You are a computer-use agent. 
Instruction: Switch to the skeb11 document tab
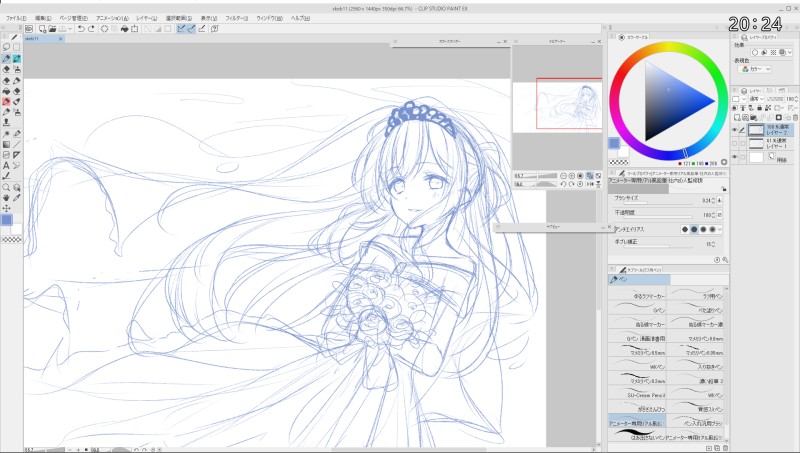43,39
